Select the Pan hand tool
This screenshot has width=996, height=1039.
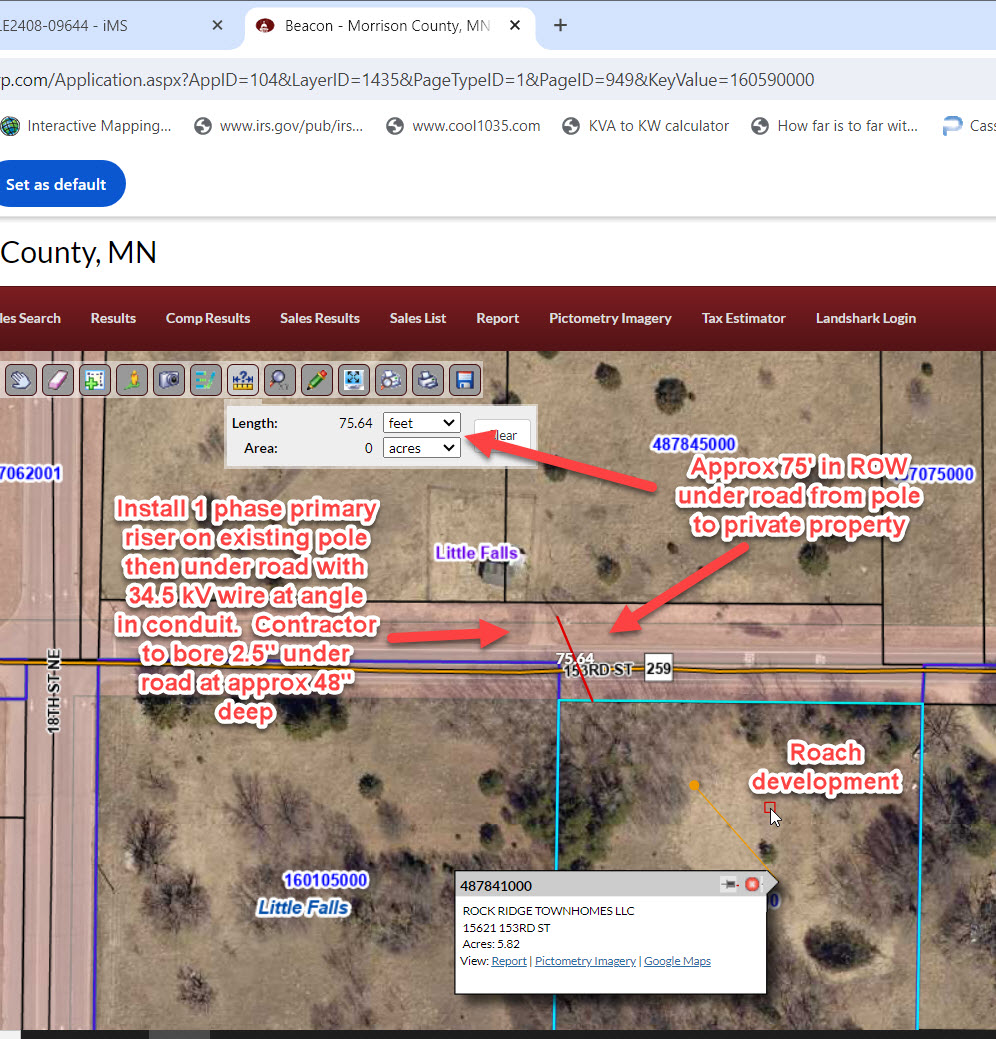pyautogui.click(x=21, y=380)
